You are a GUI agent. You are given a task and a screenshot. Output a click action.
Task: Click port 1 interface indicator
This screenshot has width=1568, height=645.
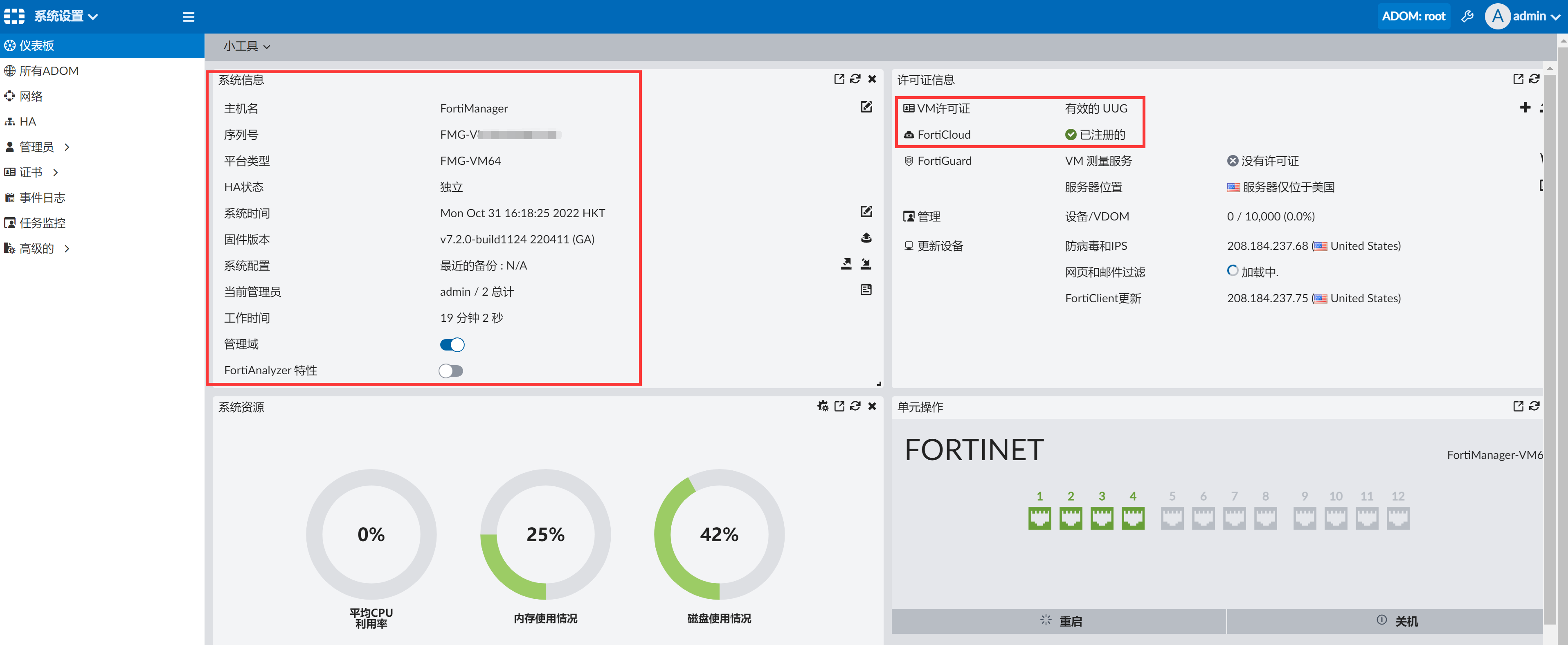(1039, 518)
